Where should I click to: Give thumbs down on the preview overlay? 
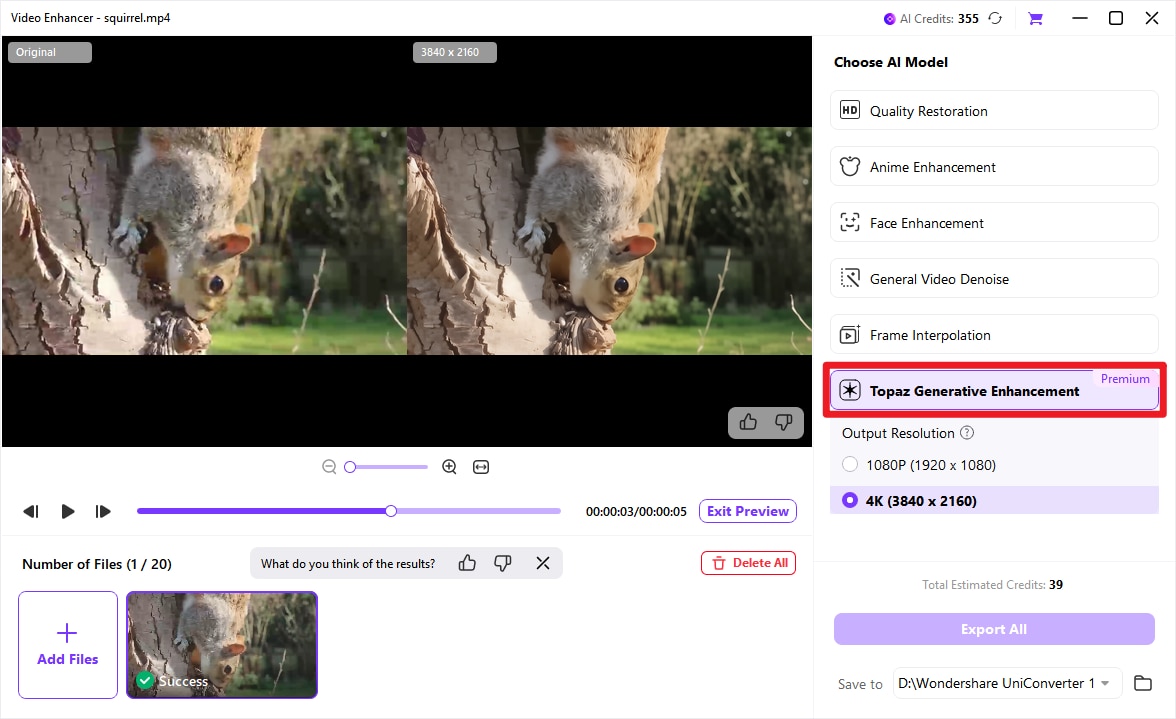(x=784, y=422)
